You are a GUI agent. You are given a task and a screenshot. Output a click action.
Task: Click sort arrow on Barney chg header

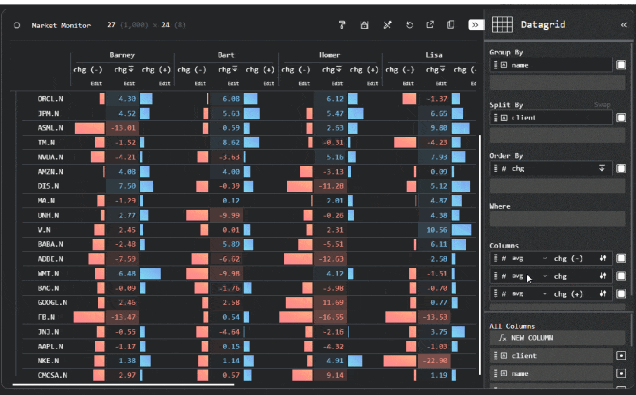132,70
